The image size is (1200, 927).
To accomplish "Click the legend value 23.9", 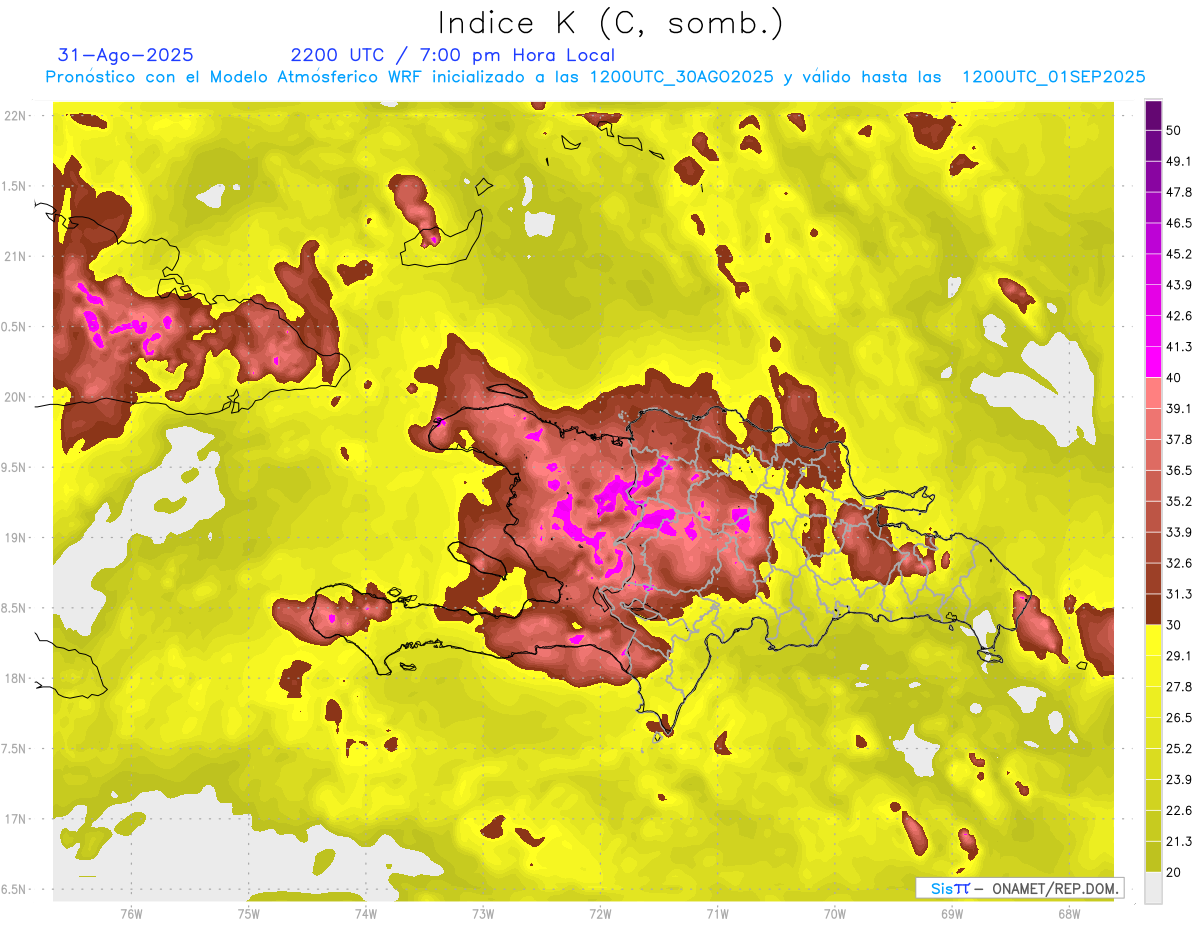I will click(1179, 780).
